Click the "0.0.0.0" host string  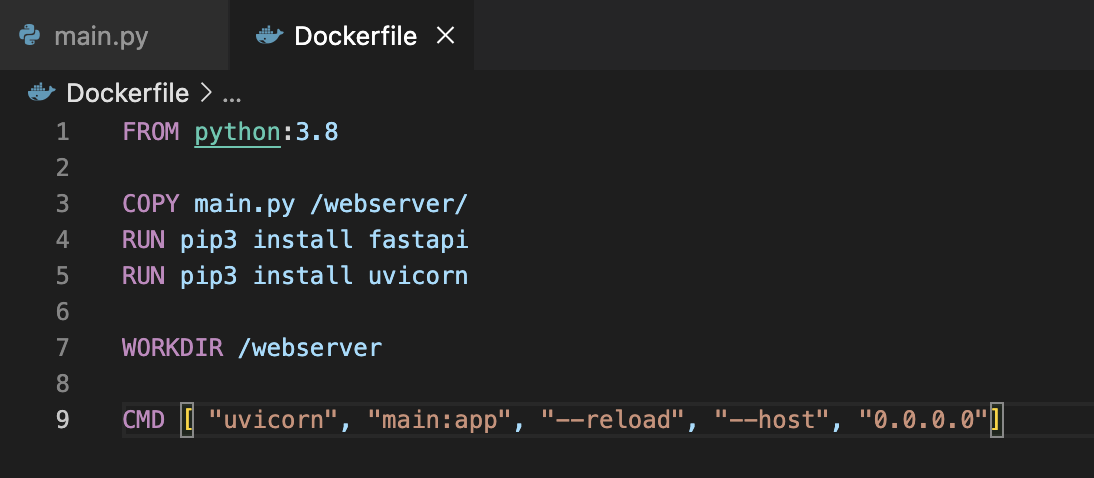tap(923, 420)
